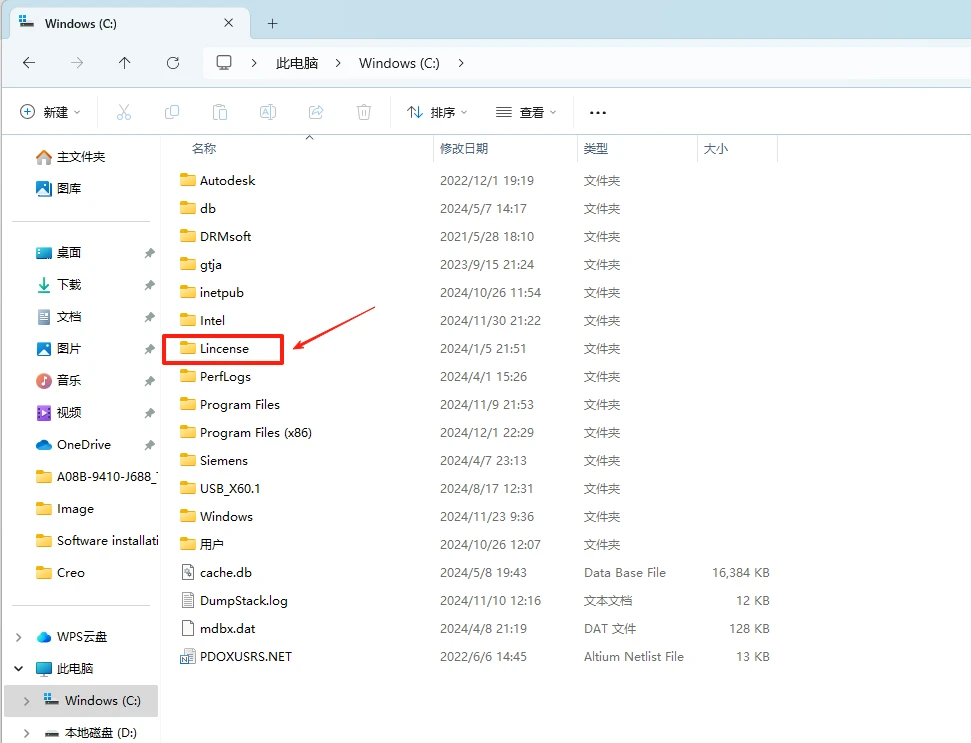The image size is (971, 743).
Task: Sort by 大小 column header
Action: pos(716,149)
